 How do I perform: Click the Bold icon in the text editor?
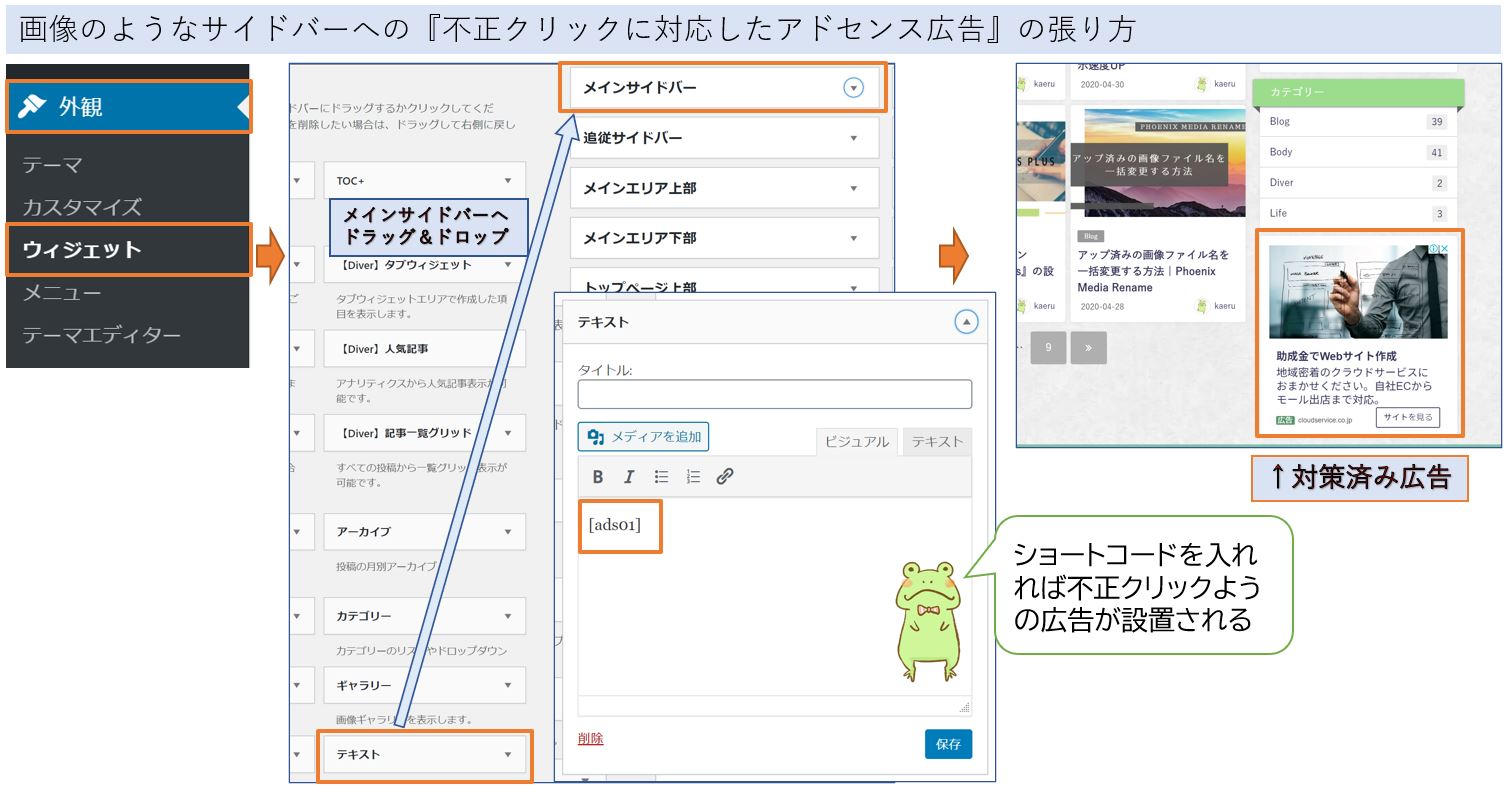pyautogui.click(x=597, y=477)
